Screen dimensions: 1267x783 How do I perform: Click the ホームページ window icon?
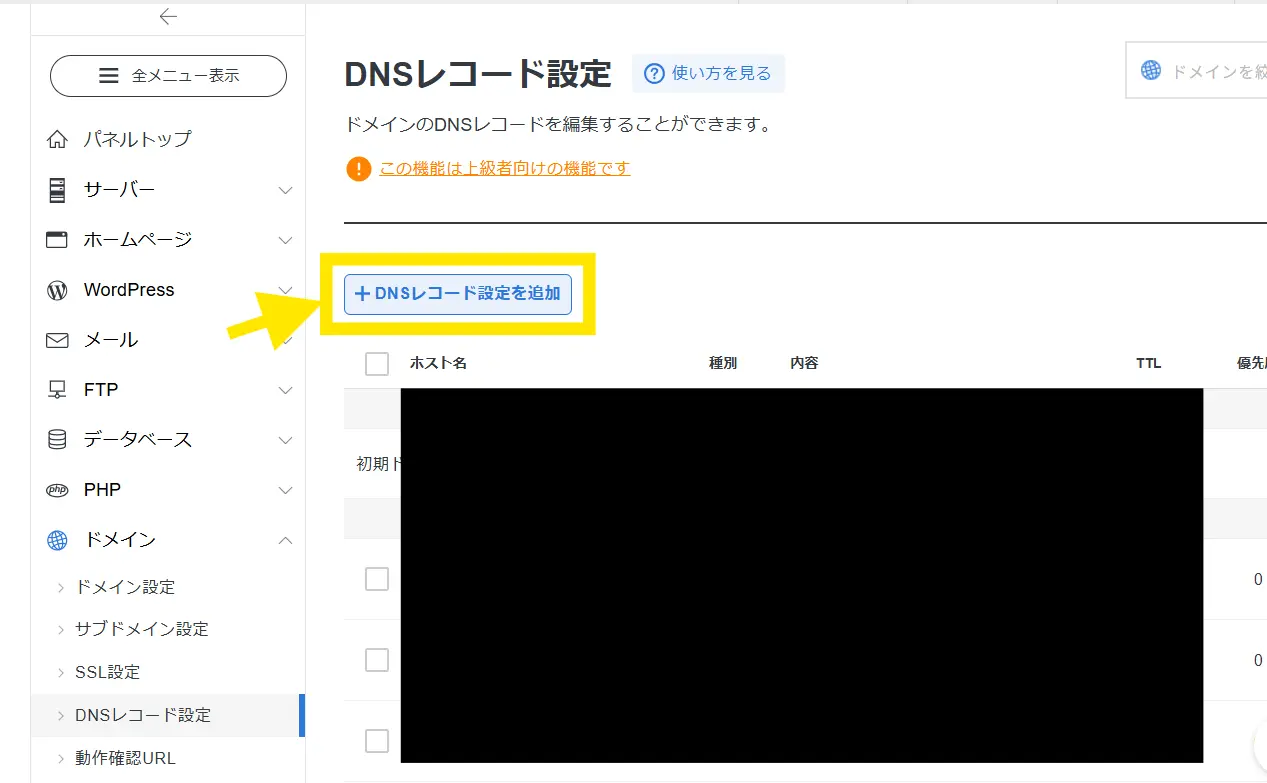(x=57, y=240)
